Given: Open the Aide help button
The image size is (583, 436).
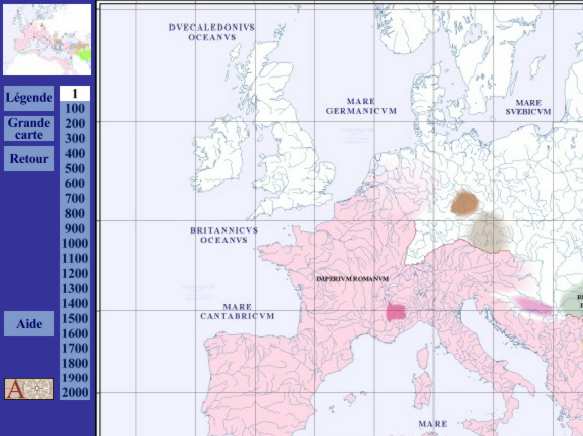Looking at the screenshot, I should pos(29,324).
